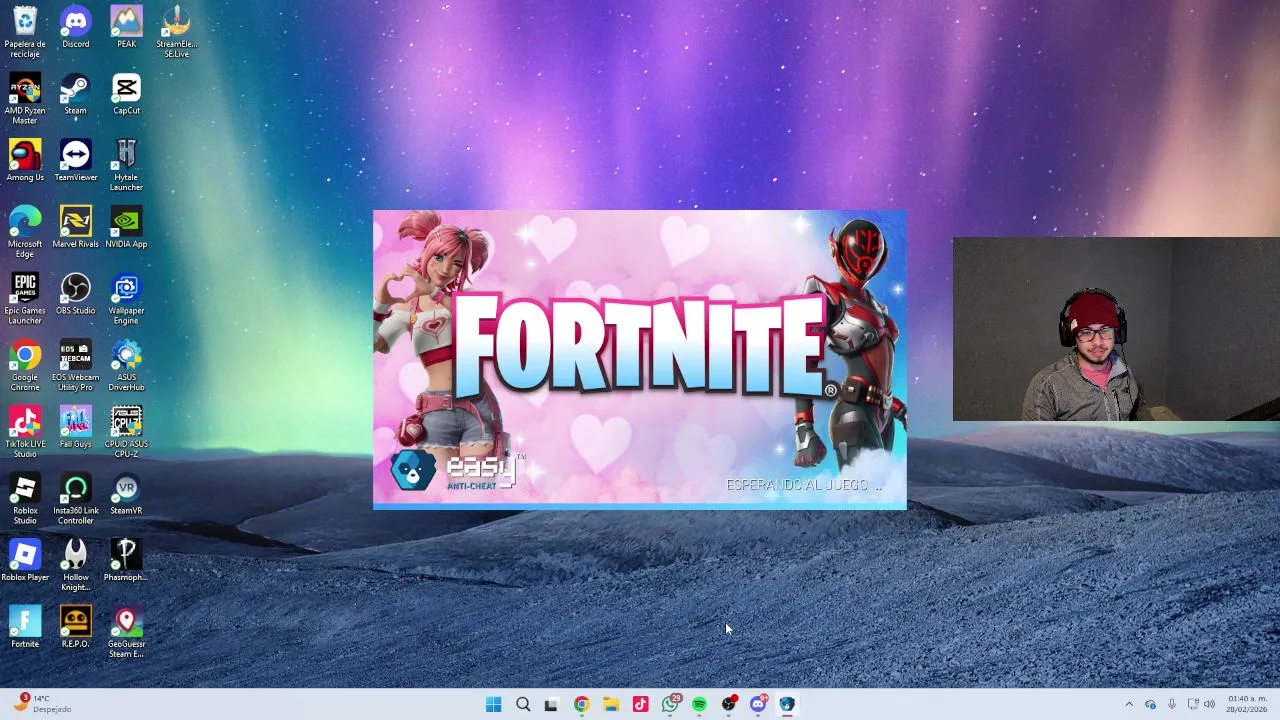
Task: Open the clock showing 01:40 a. m.
Action: coord(1247,704)
